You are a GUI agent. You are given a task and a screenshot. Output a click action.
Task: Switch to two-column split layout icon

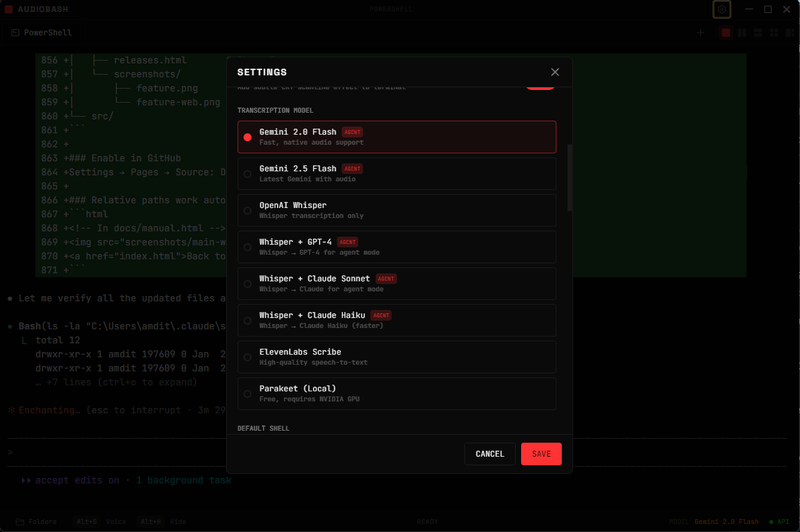point(742,33)
